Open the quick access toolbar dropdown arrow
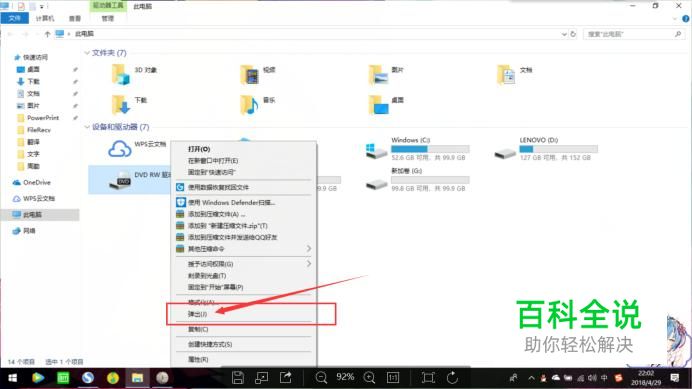The width and height of the screenshot is (692, 389). click(42, 7)
